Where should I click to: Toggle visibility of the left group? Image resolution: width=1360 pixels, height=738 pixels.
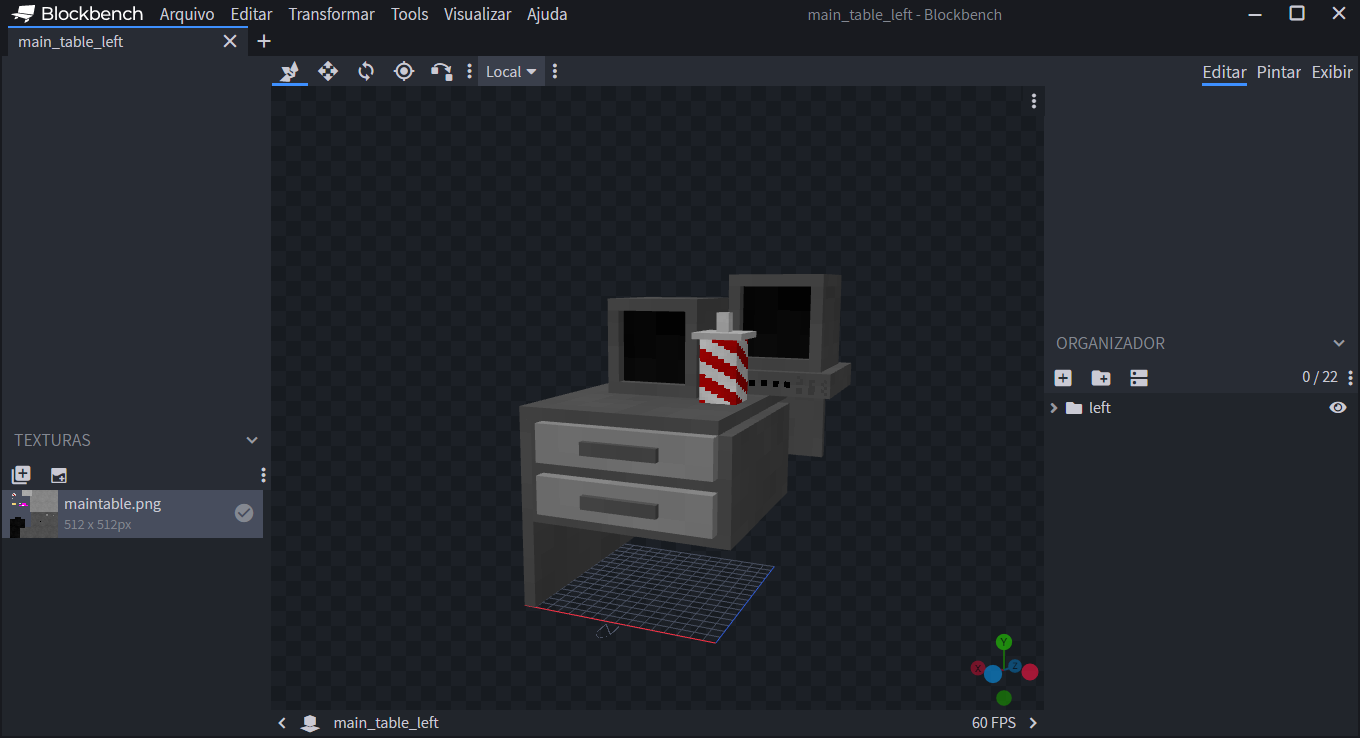[x=1338, y=407]
